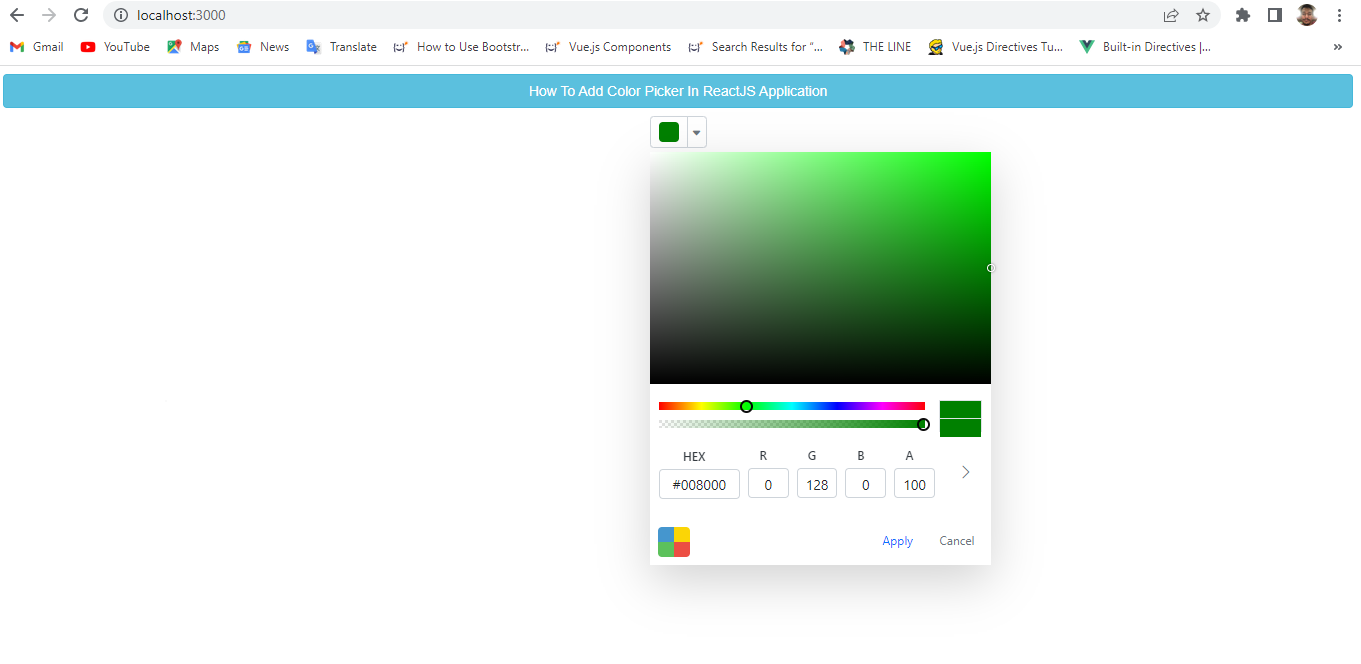
Task: Edit the R value field
Action: click(768, 484)
